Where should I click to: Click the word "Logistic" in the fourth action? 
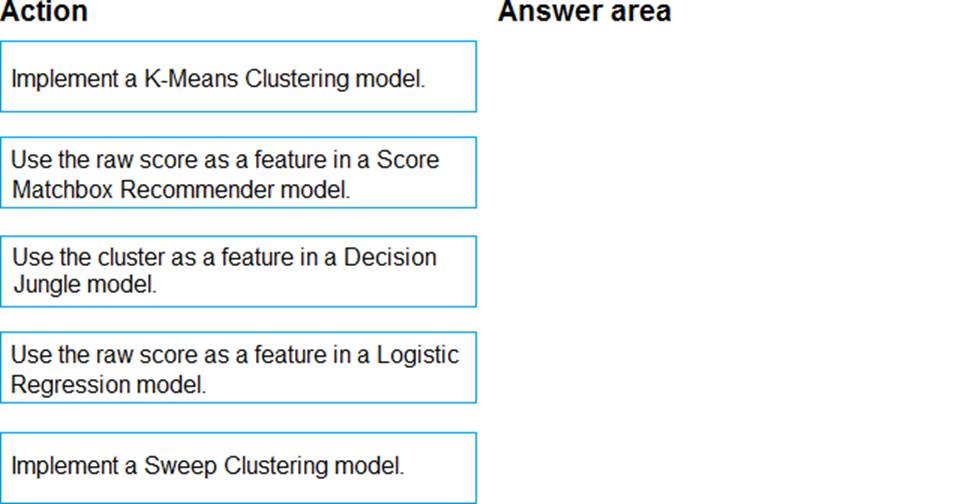[418, 355]
